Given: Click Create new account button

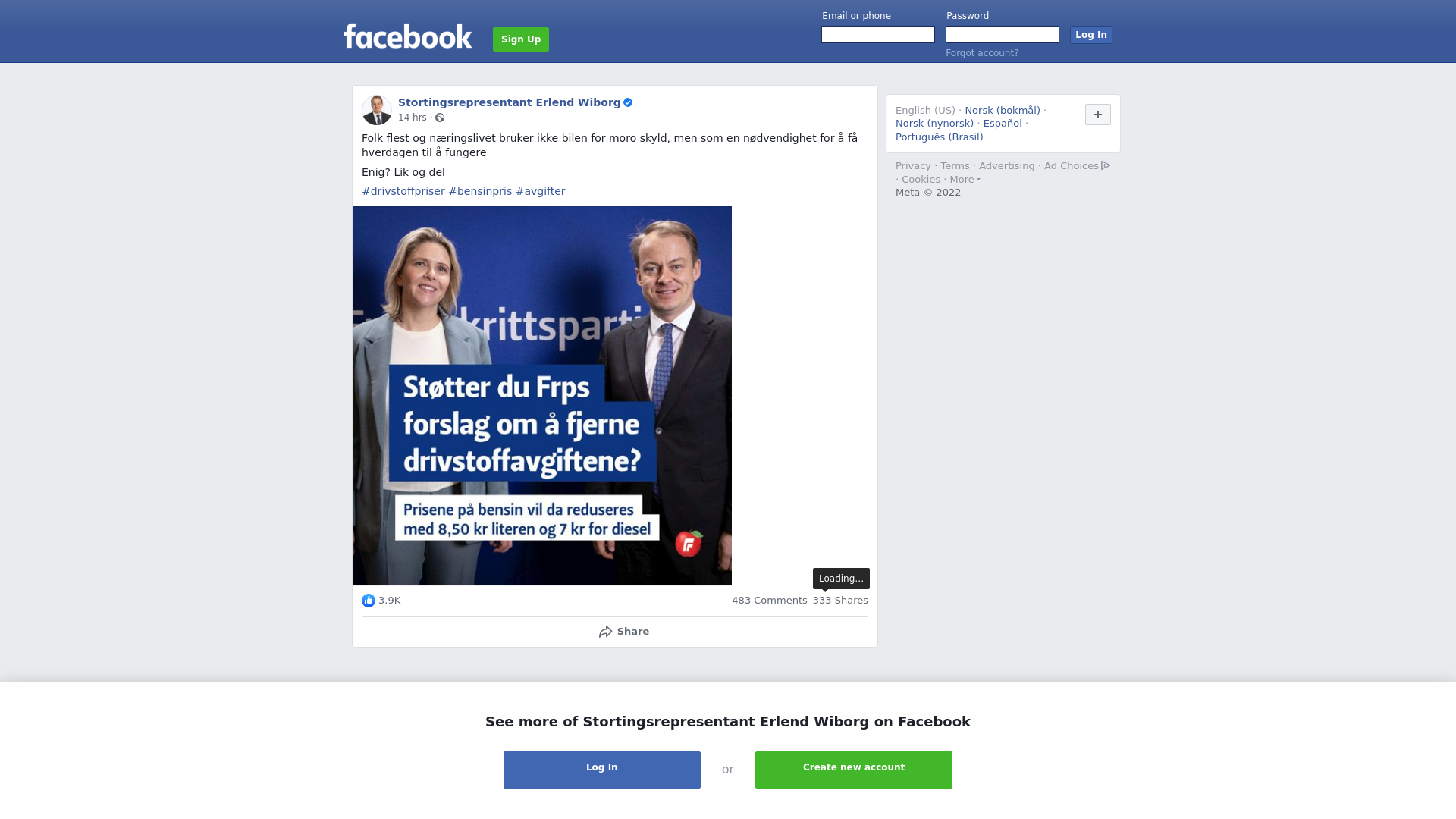Looking at the screenshot, I should click(x=854, y=770).
